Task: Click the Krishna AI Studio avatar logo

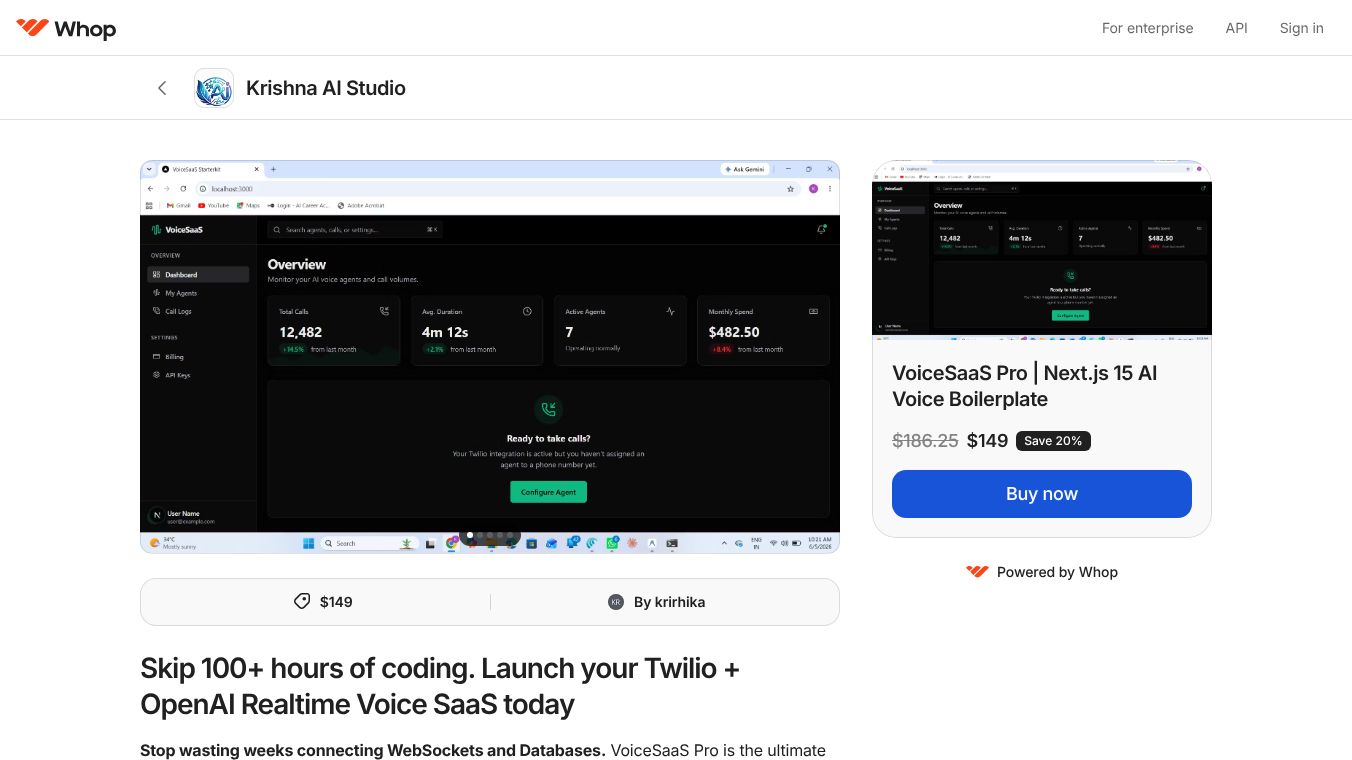Action: click(214, 88)
